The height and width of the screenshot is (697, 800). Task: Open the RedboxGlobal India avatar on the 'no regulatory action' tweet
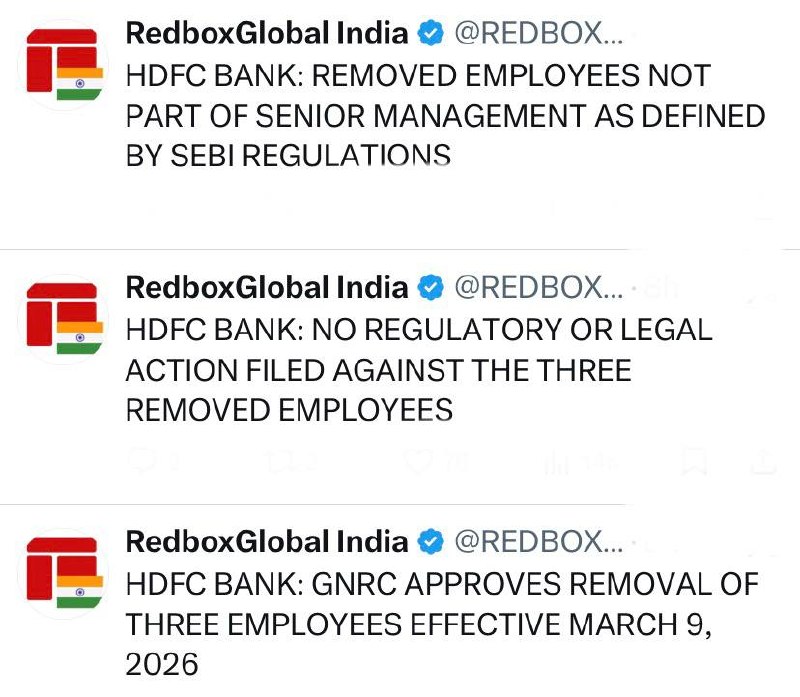[63, 319]
